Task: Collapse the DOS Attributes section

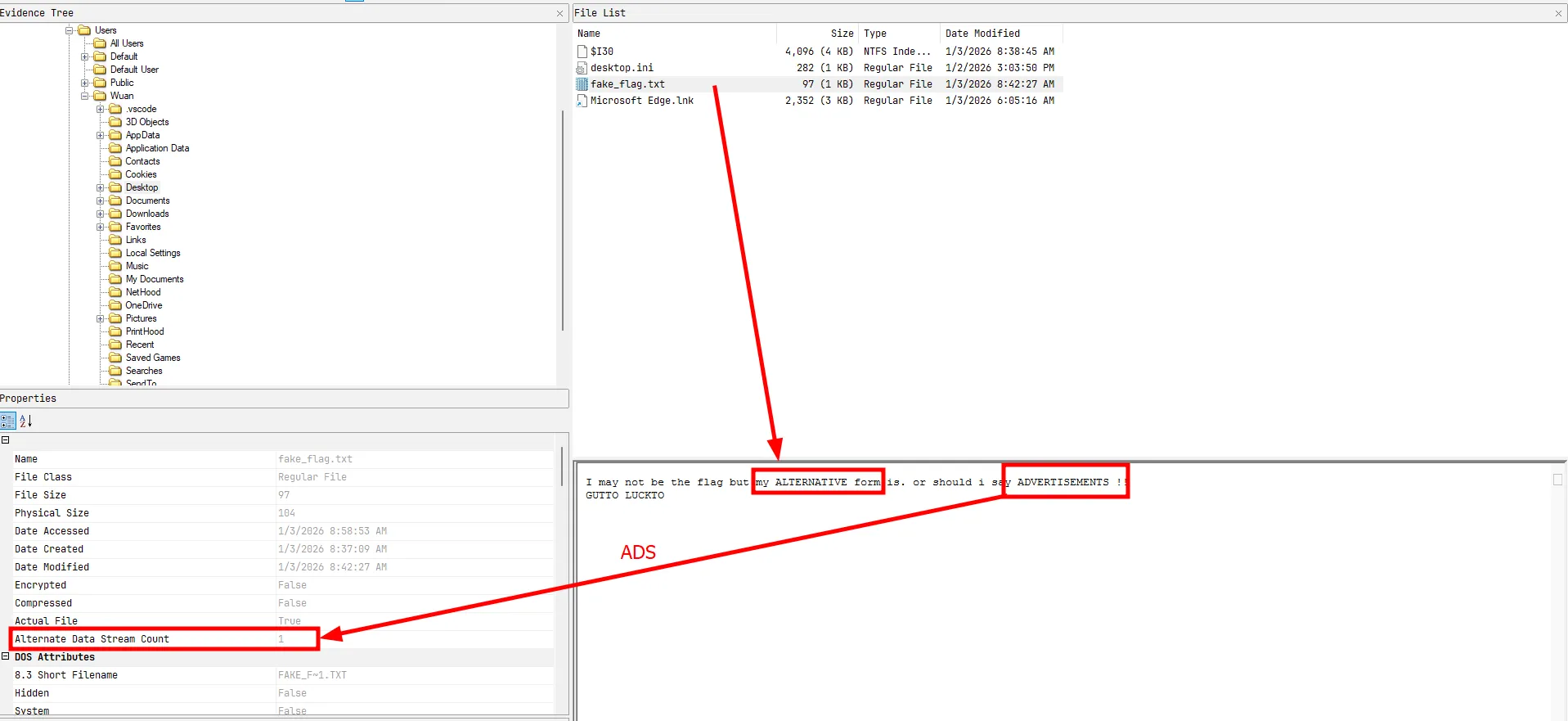Action: coord(6,656)
